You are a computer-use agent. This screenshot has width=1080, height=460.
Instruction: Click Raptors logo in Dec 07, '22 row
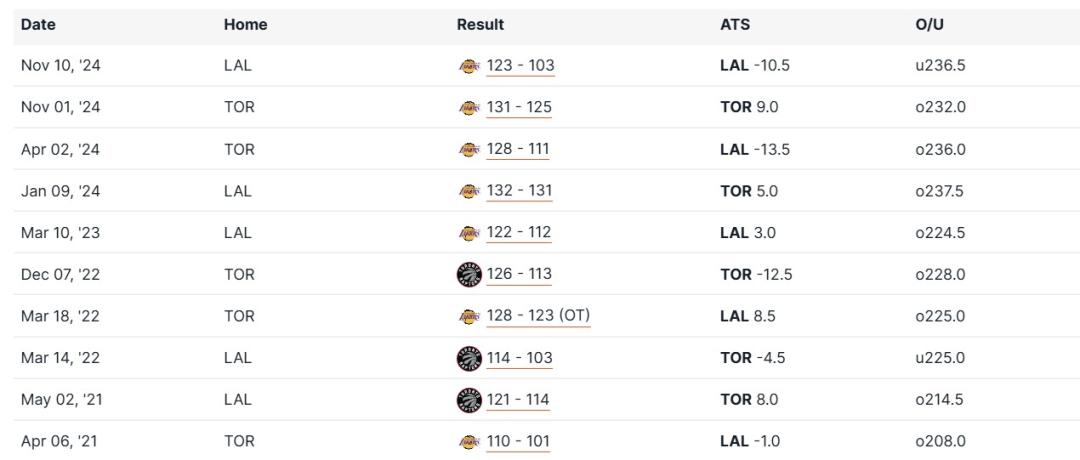[x=468, y=275]
